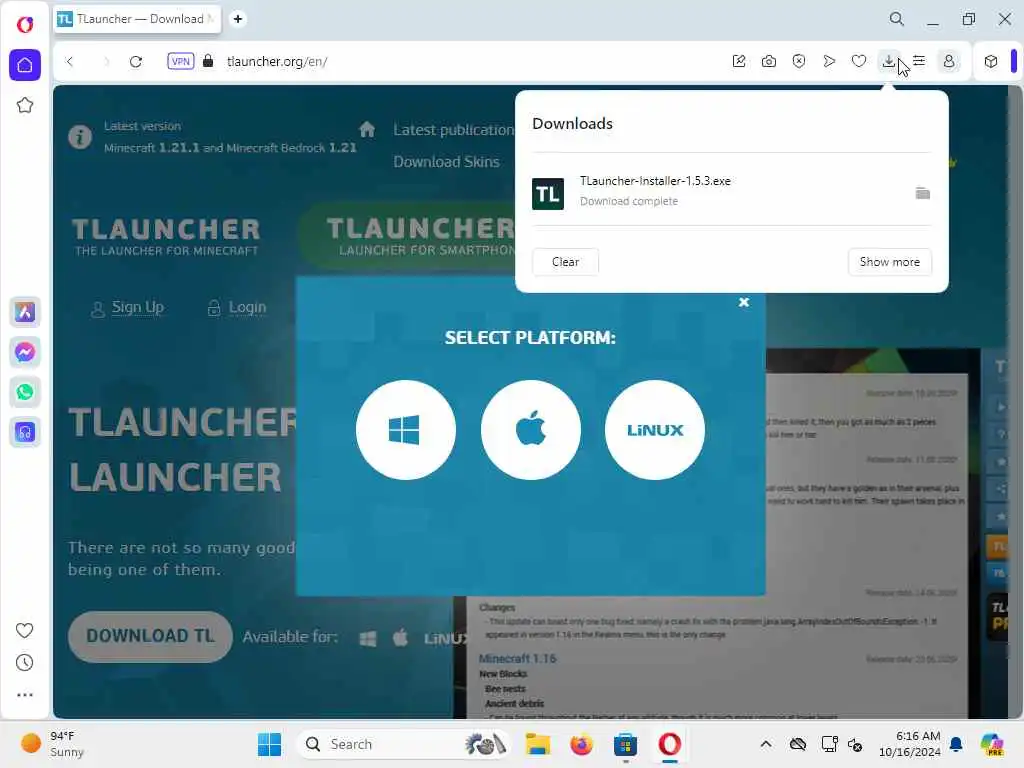
Task: Toggle the Downloads toolbar button
Action: coord(889,61)
